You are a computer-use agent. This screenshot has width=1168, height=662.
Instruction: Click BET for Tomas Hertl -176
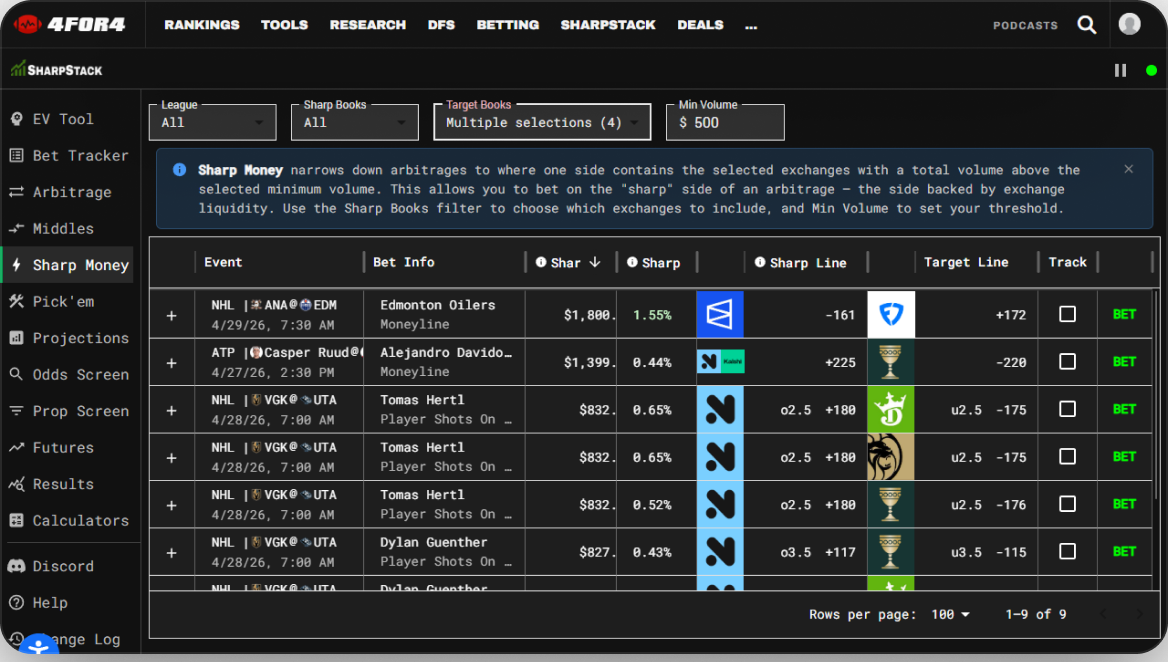pyautogui.click(x=1124, y=504)
